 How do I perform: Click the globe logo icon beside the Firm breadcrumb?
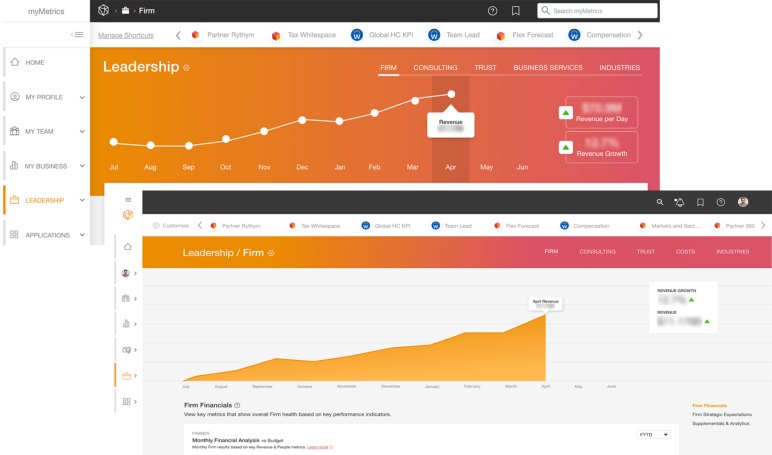point(103,10)
